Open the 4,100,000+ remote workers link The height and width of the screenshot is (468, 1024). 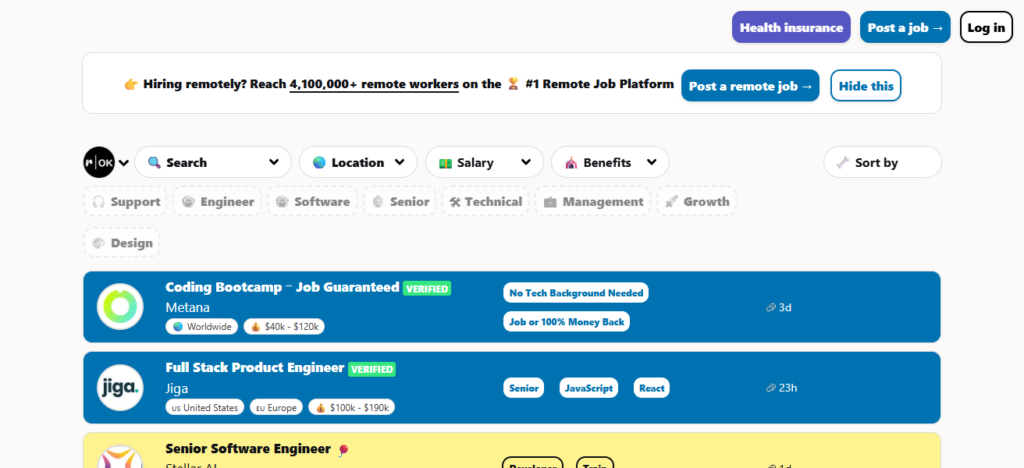(374, 84)
